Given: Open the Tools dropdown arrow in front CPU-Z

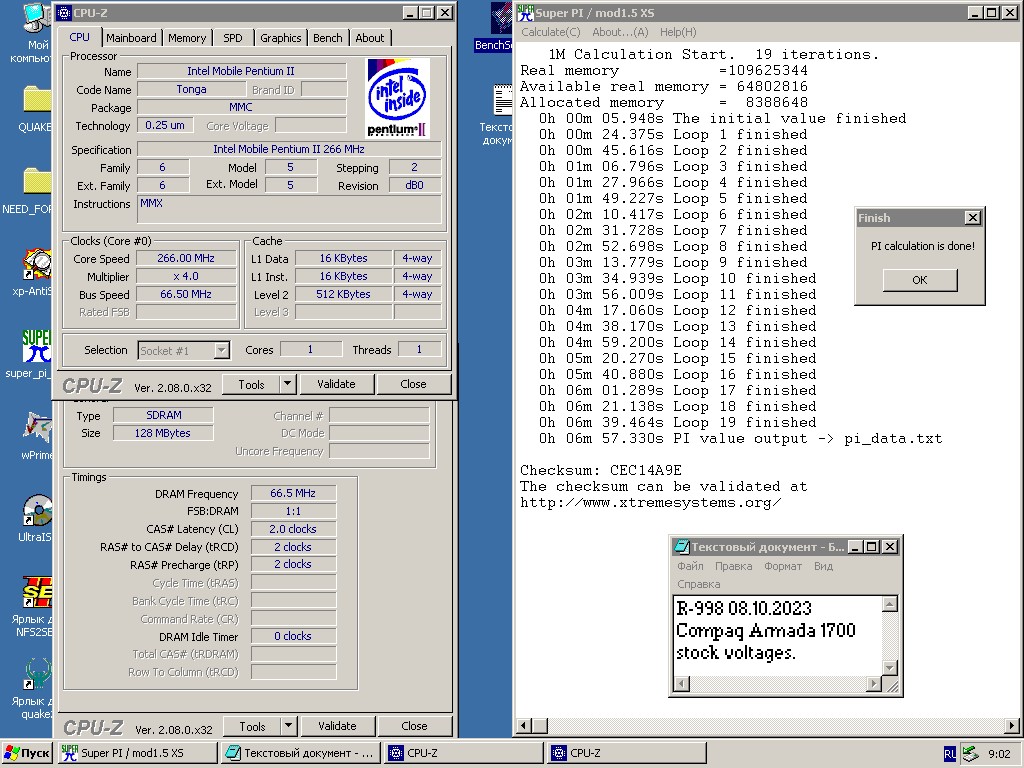Looking at the screenshot, I should (287, 384).
